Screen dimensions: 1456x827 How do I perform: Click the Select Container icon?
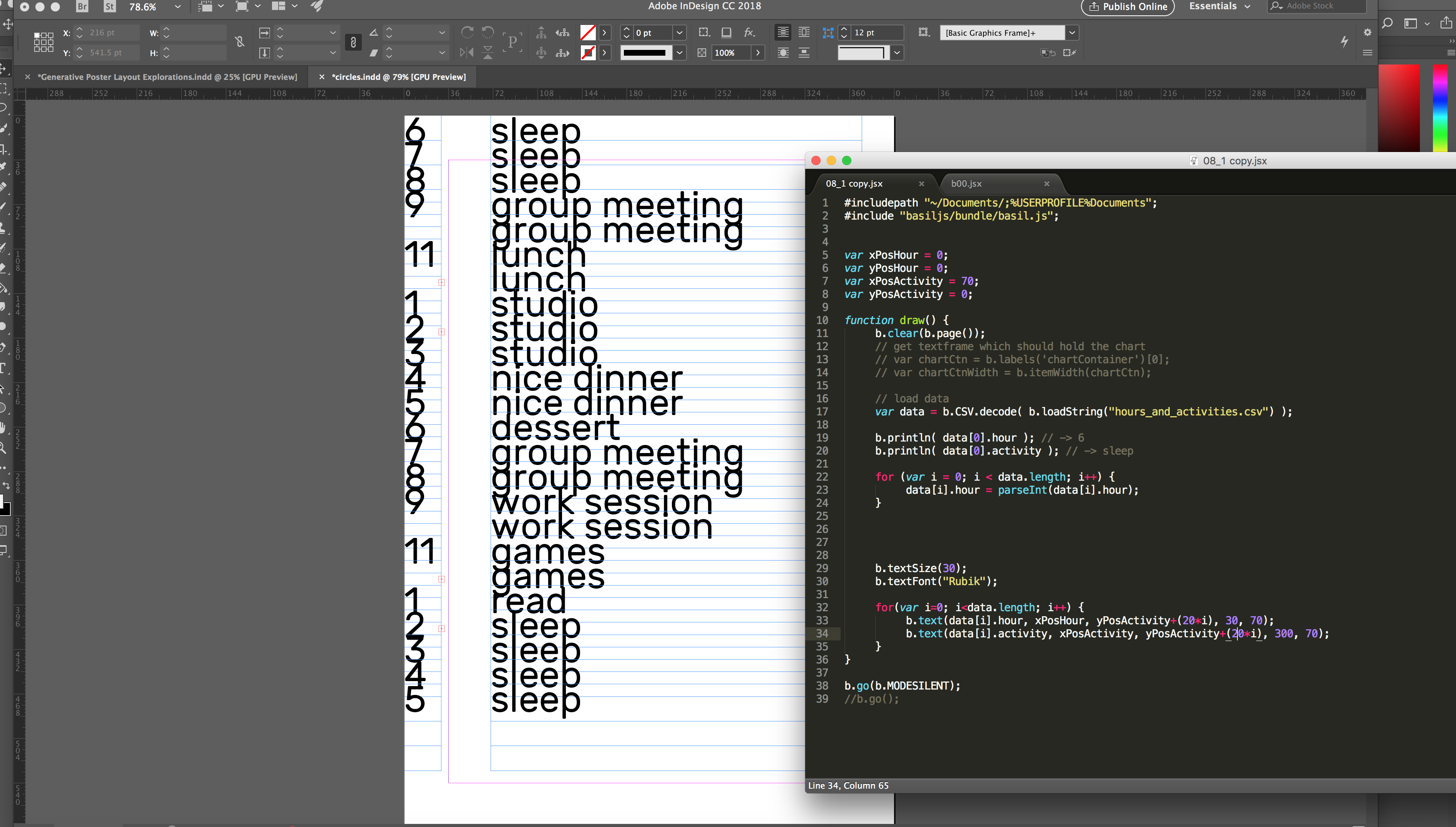(x=541, y=32)
